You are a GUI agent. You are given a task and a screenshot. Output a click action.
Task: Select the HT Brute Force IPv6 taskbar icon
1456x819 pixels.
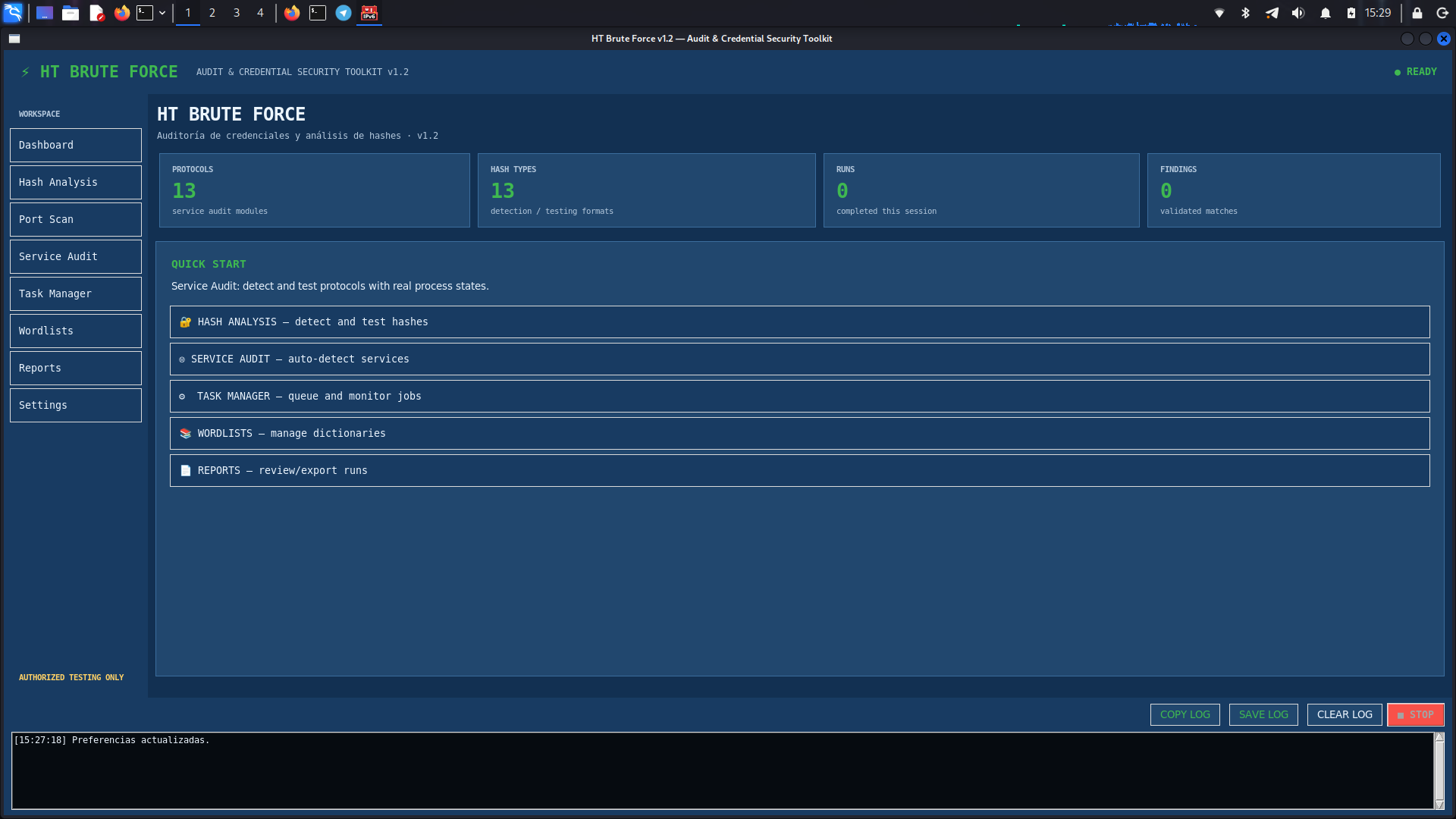click(369, 13)
